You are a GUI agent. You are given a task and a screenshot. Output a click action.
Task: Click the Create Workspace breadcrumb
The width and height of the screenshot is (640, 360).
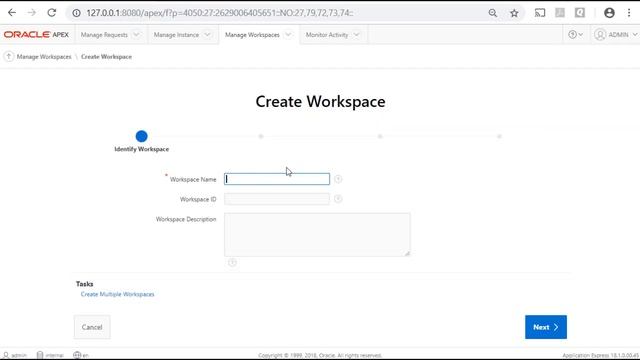(106, 57)
